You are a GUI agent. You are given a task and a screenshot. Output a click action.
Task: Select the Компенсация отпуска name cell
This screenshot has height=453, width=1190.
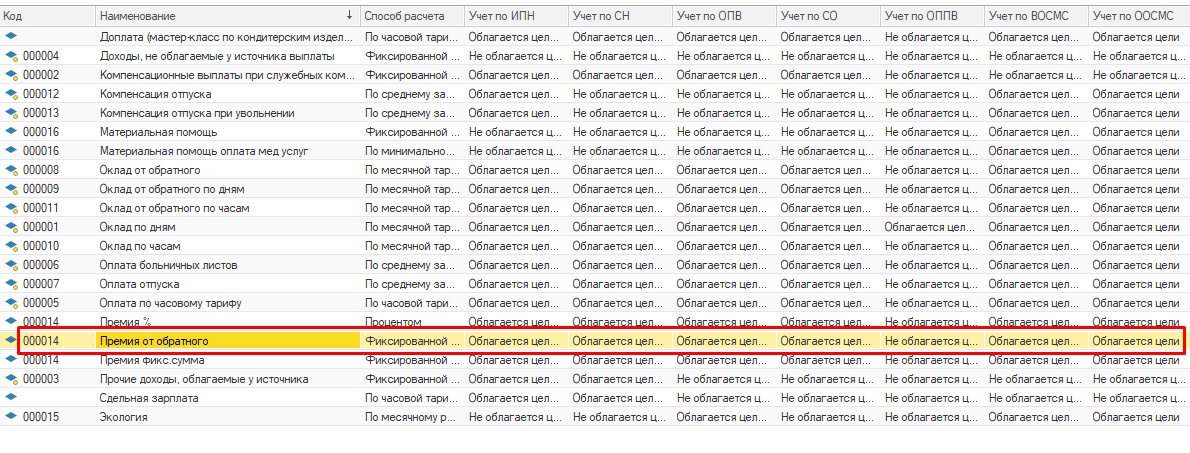click(x=228, y=93)
